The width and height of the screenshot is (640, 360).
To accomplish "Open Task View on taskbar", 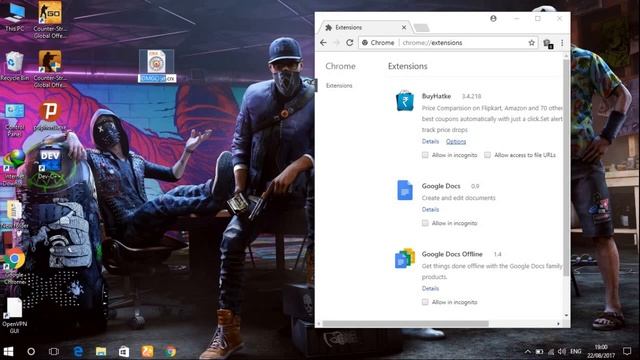I will point(54,351).
